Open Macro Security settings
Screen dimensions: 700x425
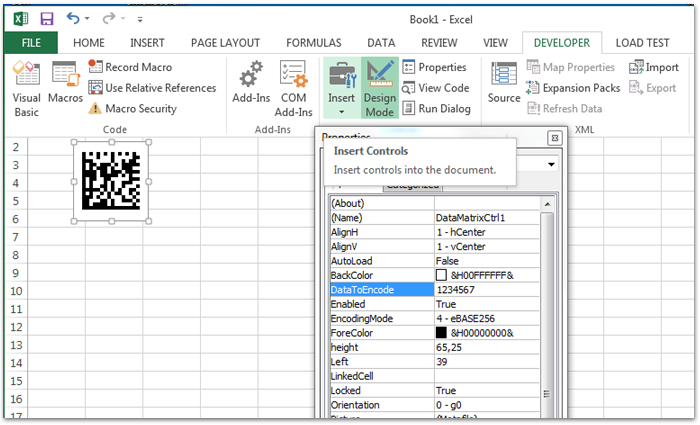coord(133,108)
